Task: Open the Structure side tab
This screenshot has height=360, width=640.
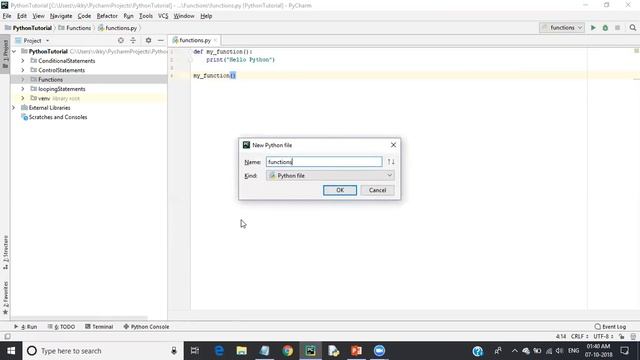Action: pyautogui.click(x=5, y=253)
